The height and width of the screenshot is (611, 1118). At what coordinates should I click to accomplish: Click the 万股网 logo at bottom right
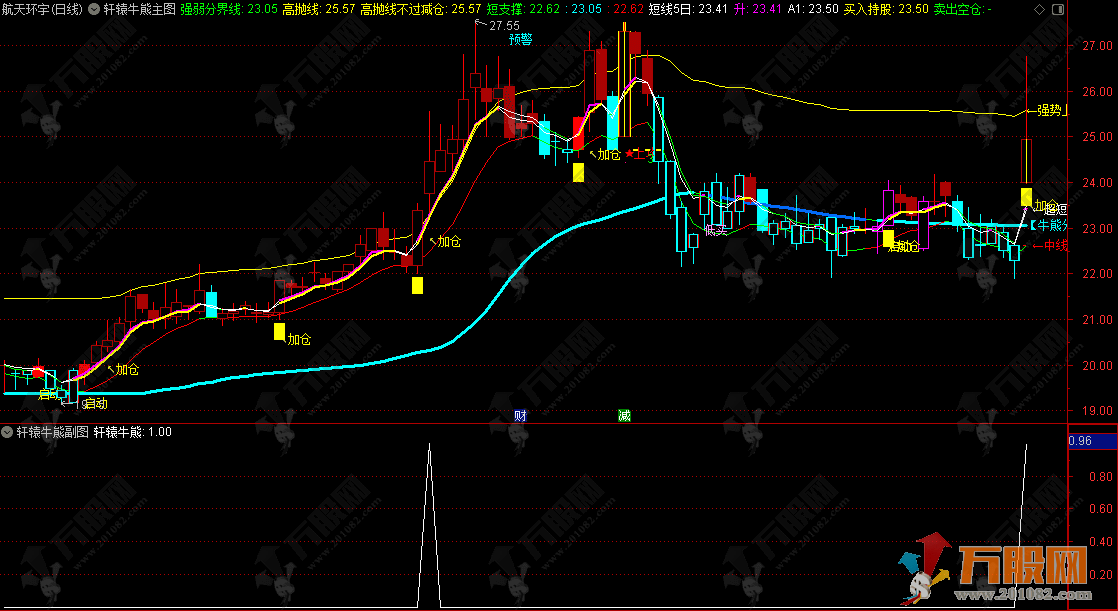(x=1010, y=575)
